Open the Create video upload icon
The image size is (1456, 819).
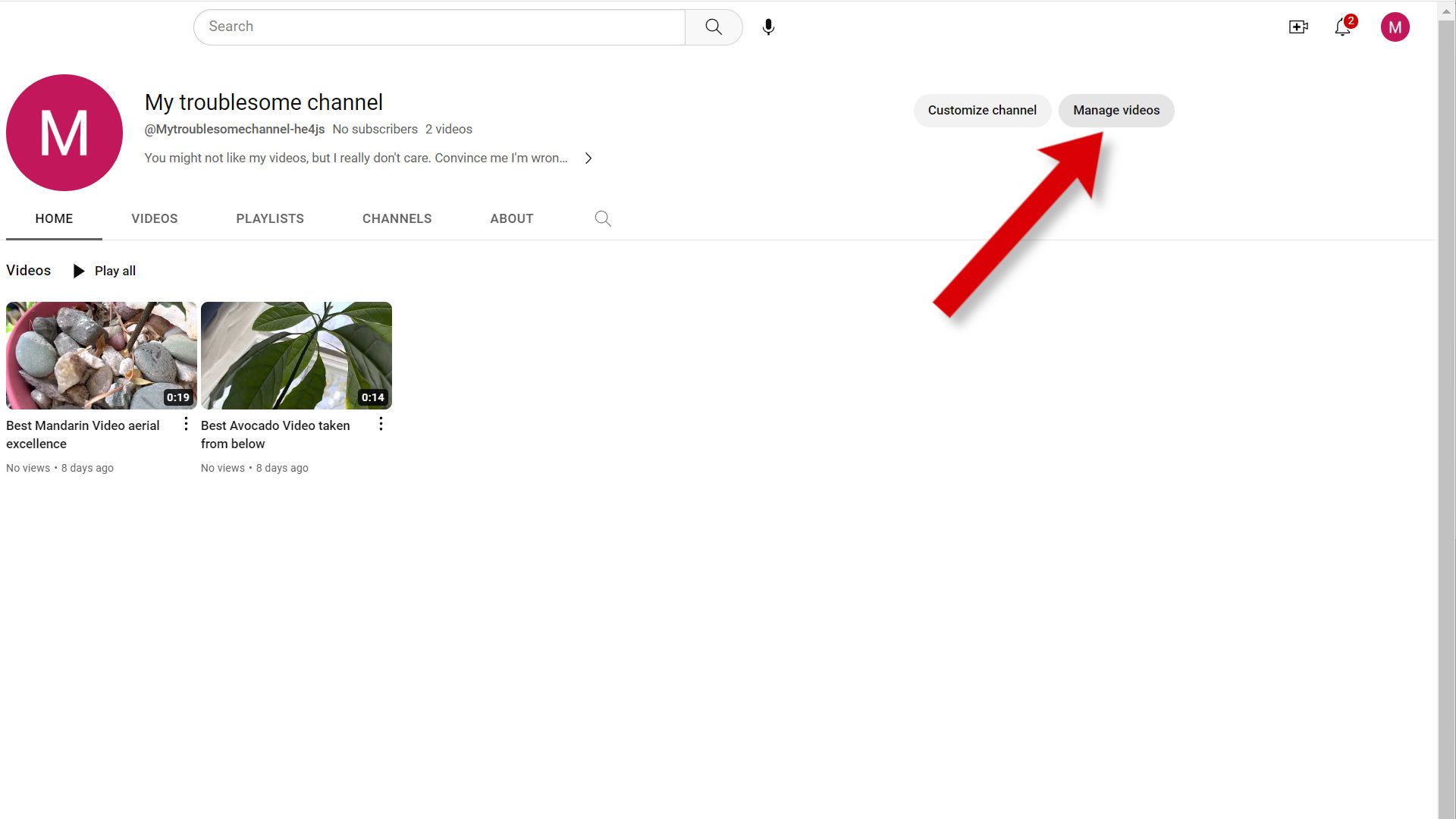1298,27
